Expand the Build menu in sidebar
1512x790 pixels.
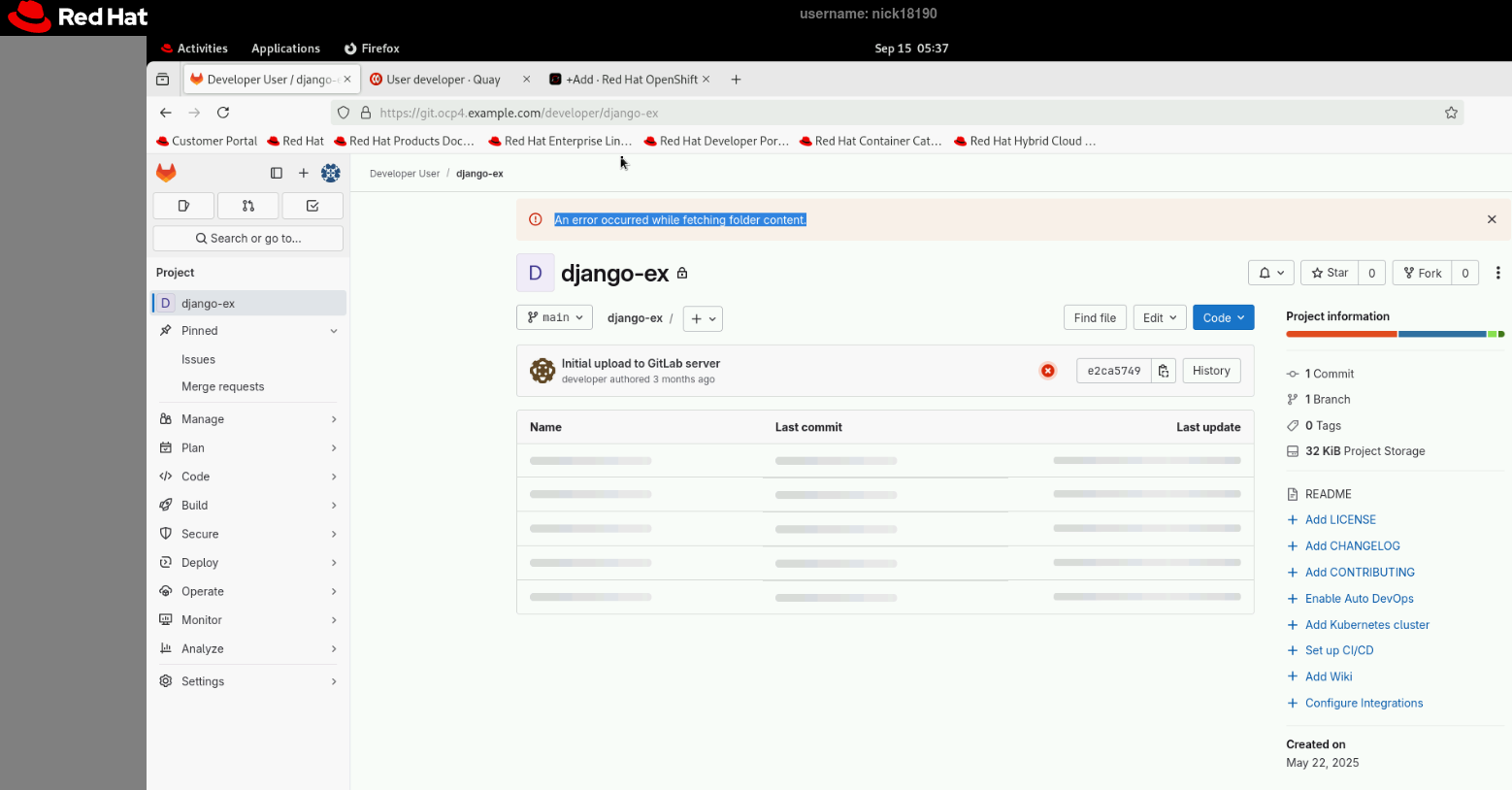(249, 506)
